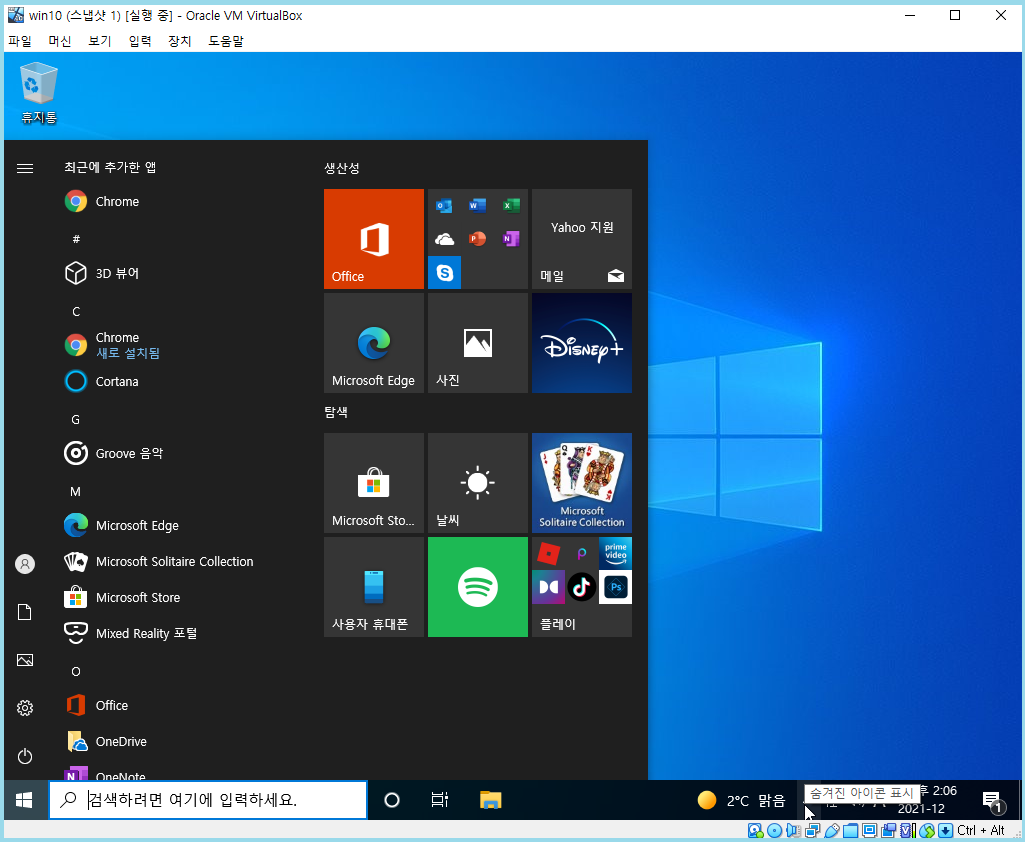
Task: Open the 2°C 맑음 weather widget
Action: click(741, 800)
